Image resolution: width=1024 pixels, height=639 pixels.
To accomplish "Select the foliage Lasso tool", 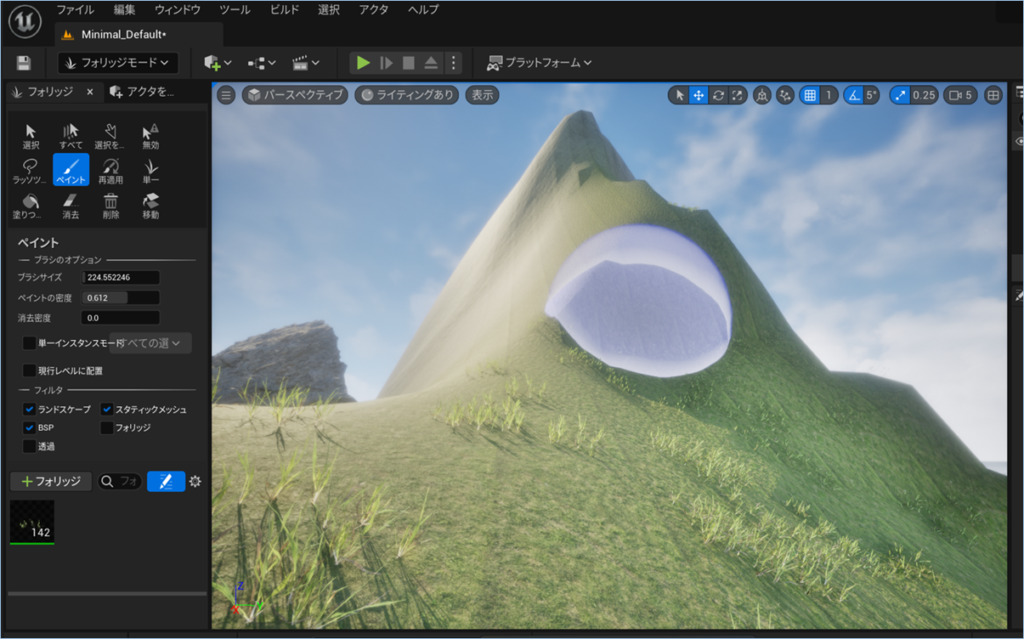I will 28,168.
